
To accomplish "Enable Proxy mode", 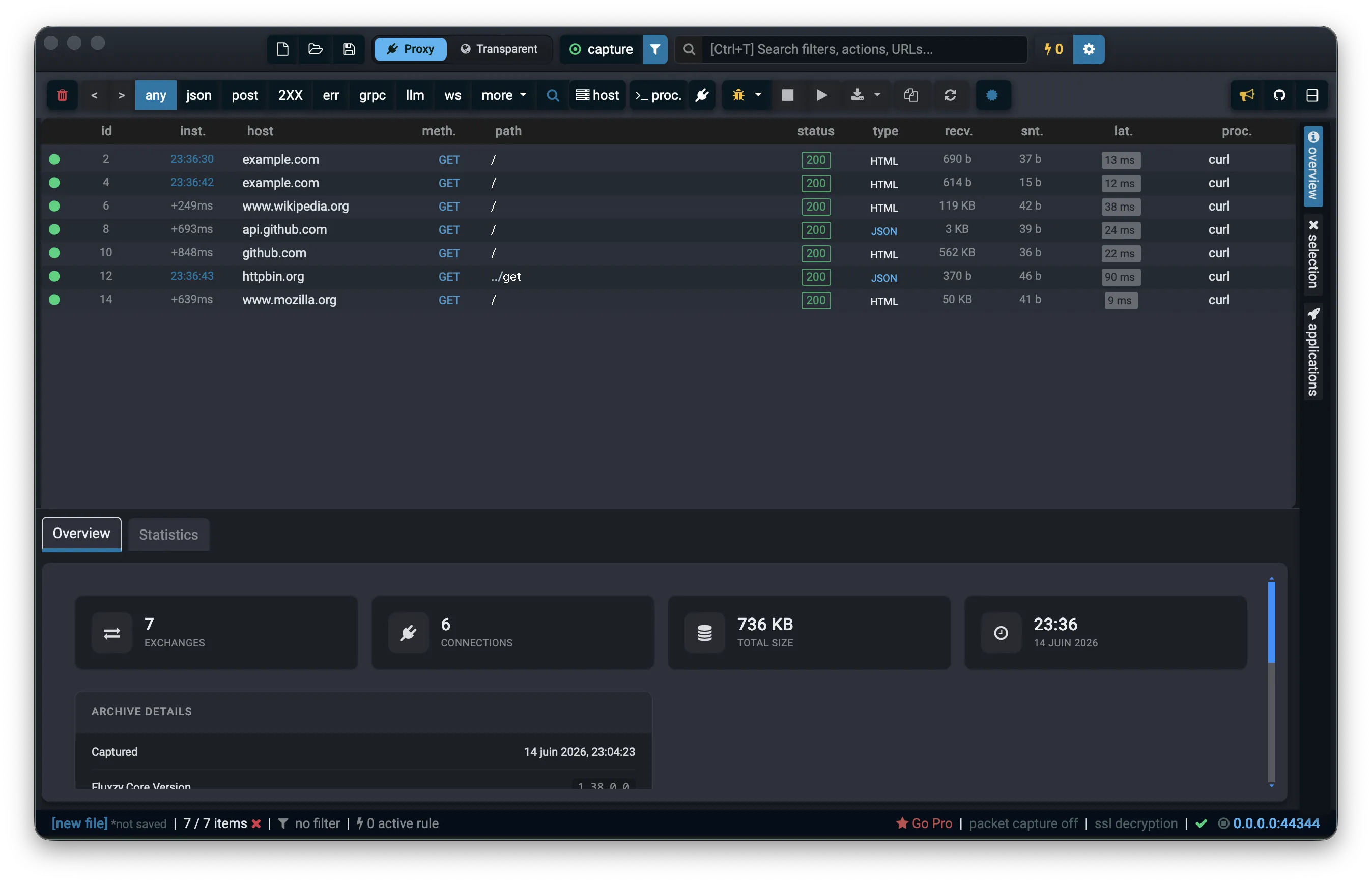I will pos(410,49).
